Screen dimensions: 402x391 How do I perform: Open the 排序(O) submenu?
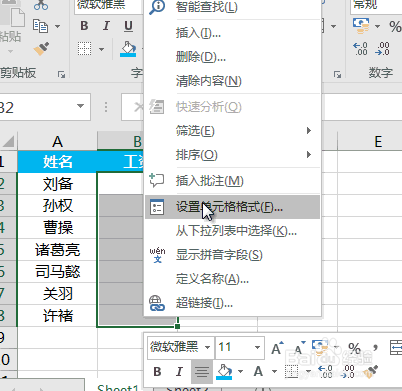pos(232,155)
